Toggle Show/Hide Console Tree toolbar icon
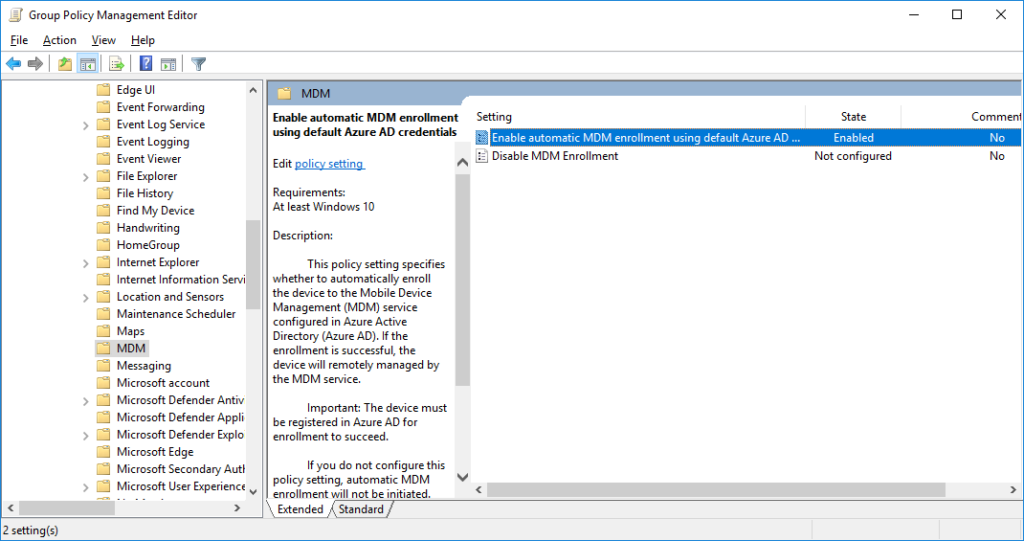Screen dimensions: 1024x541 (x=88, y=63)
